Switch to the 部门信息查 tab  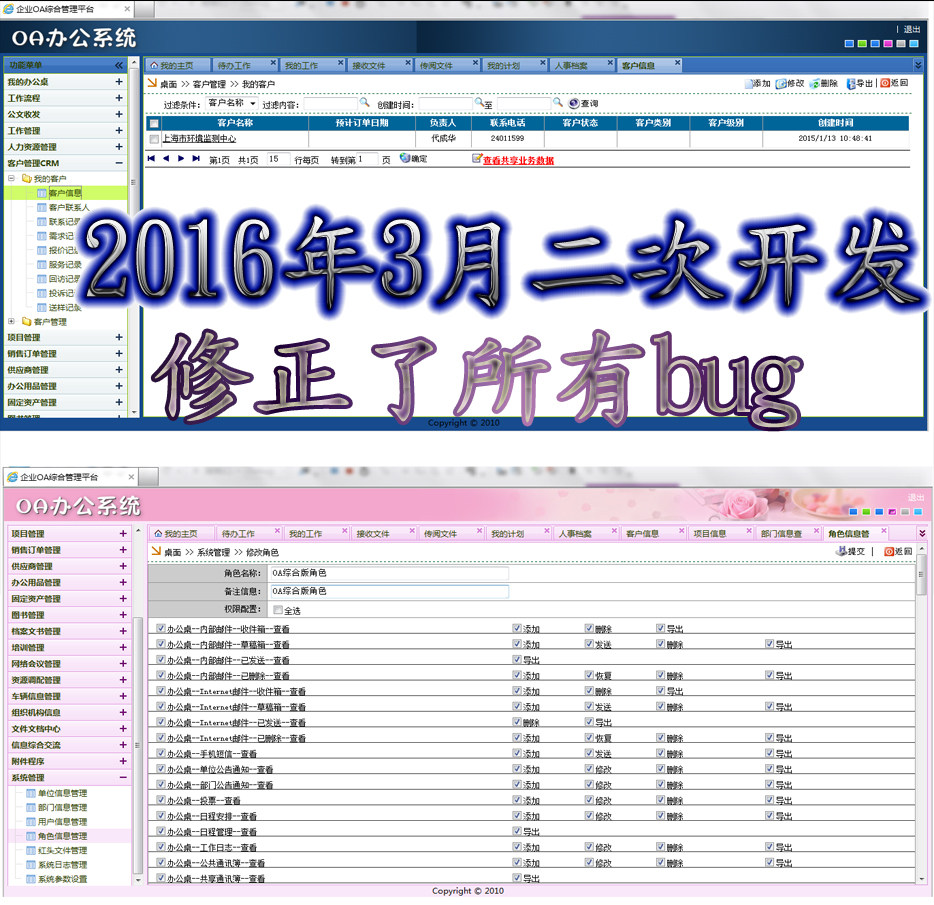[781, 534]
